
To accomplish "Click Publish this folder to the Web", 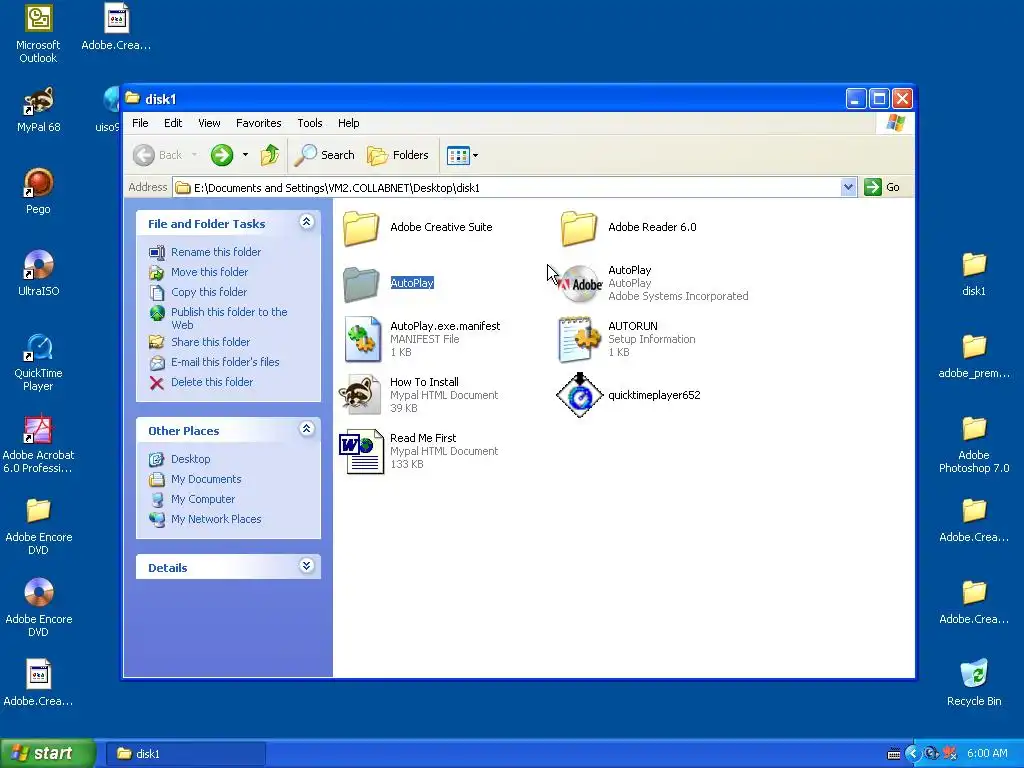I will click(x=229, y=319).
